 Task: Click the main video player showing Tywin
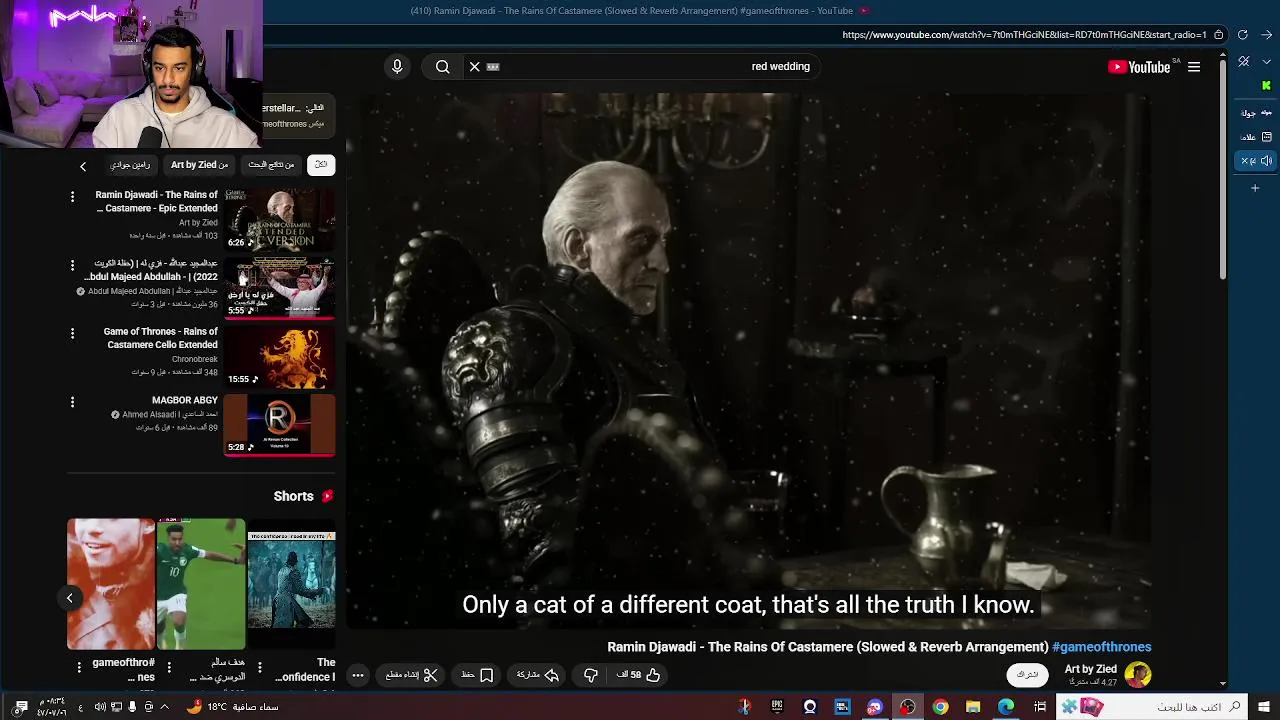748,360
